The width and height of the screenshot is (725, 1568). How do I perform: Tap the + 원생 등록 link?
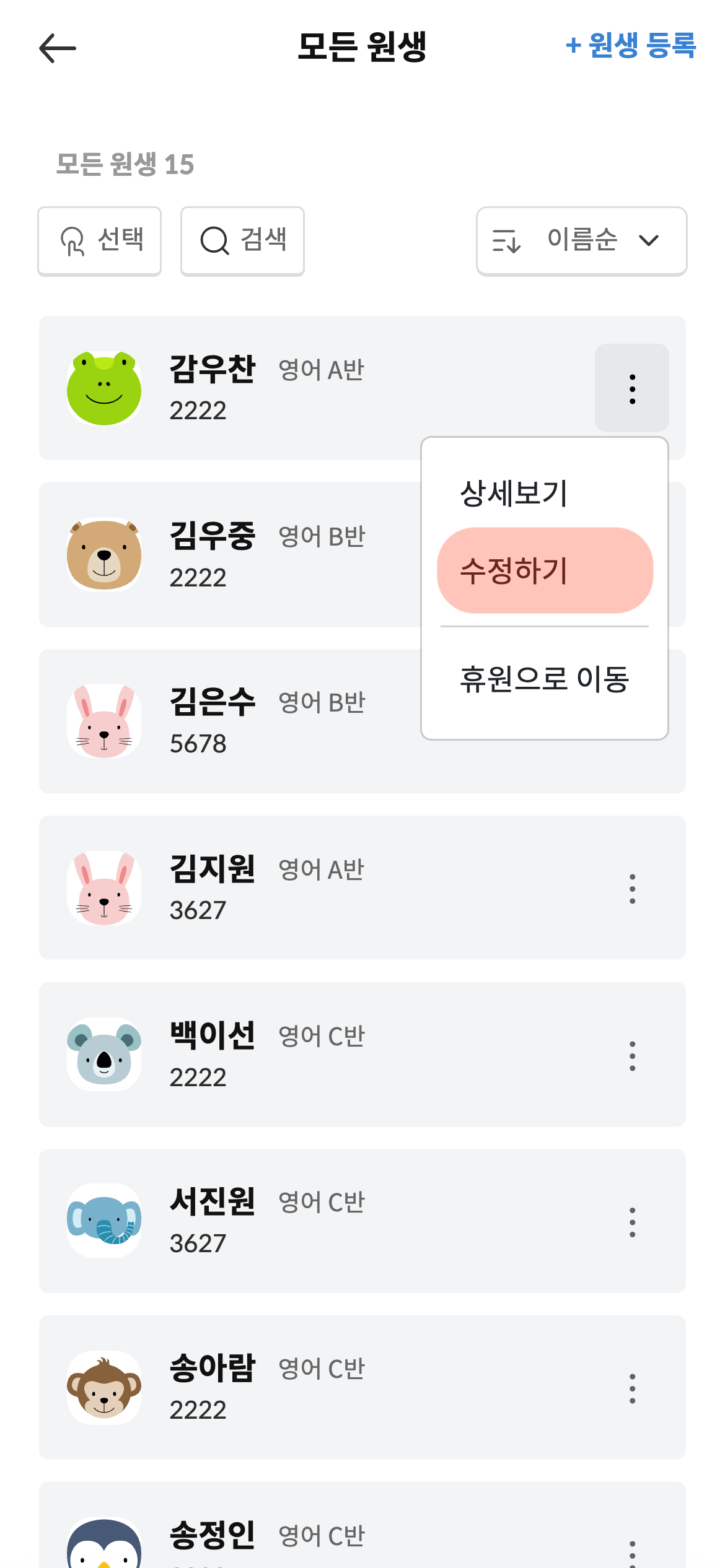[x=630, y=46]
